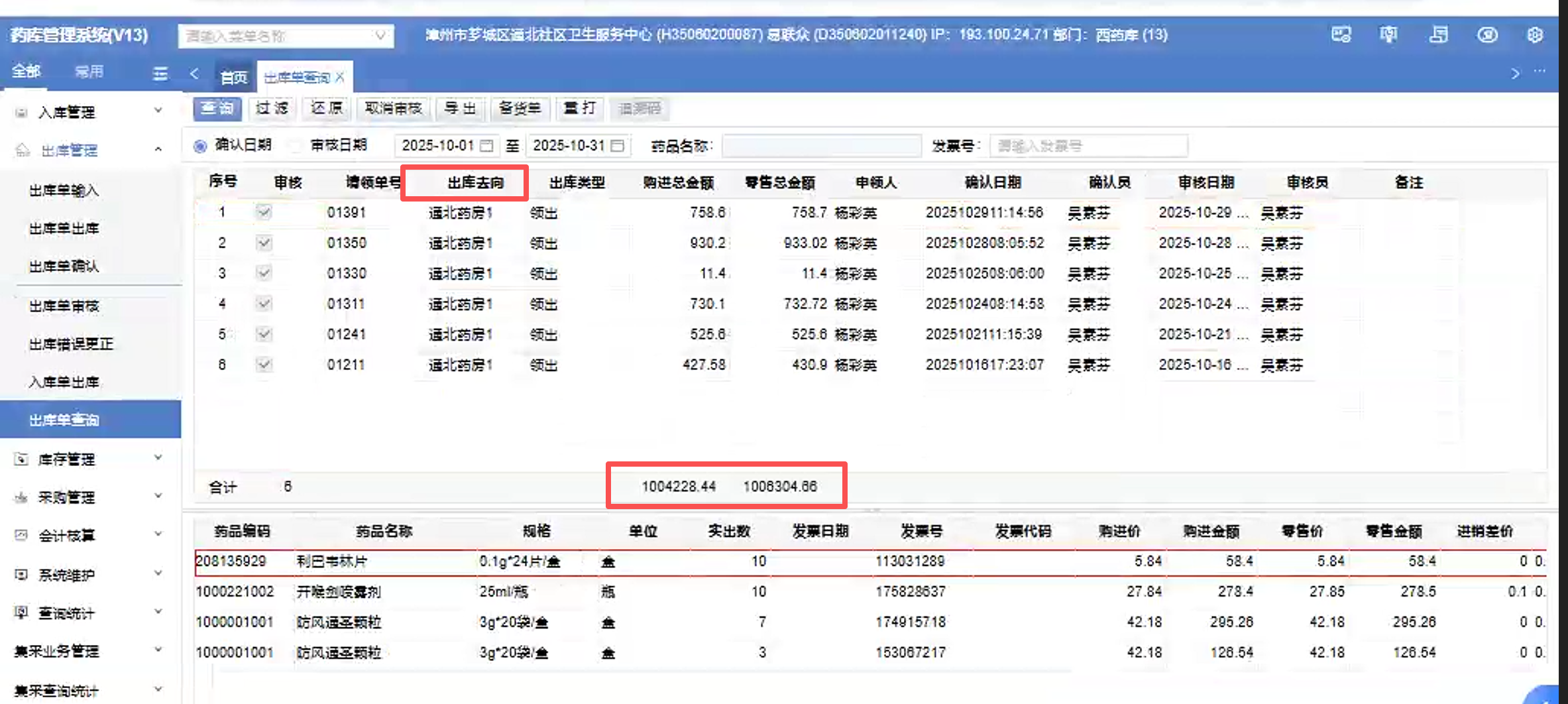Select 防风通圣颗粒 row with invoice 174915718
Screen dimensions: 1568x704
870,622
